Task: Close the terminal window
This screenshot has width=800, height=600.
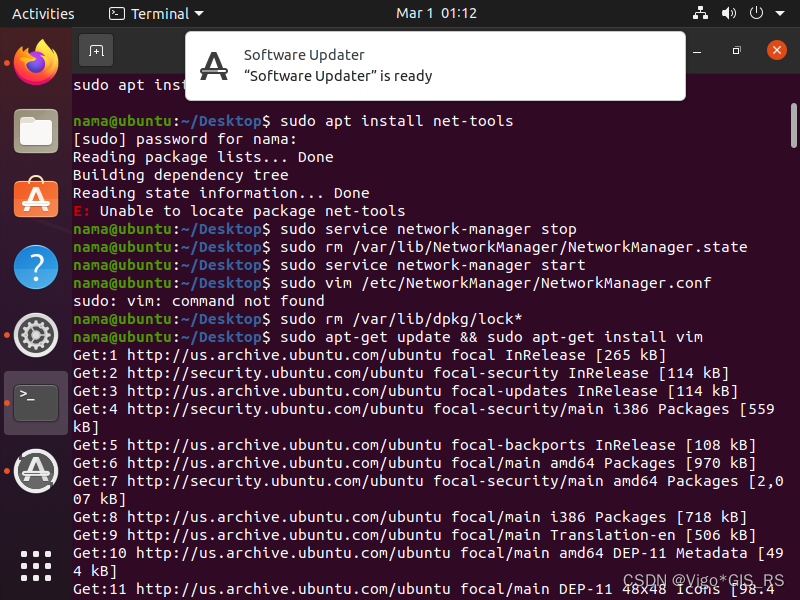Action: [x=777, y=50]
